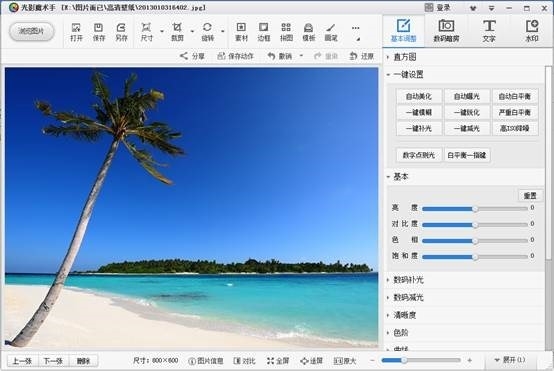Click the 数字点测光 button
Viewport: 554px width, 371px height.
coord(419,155)
